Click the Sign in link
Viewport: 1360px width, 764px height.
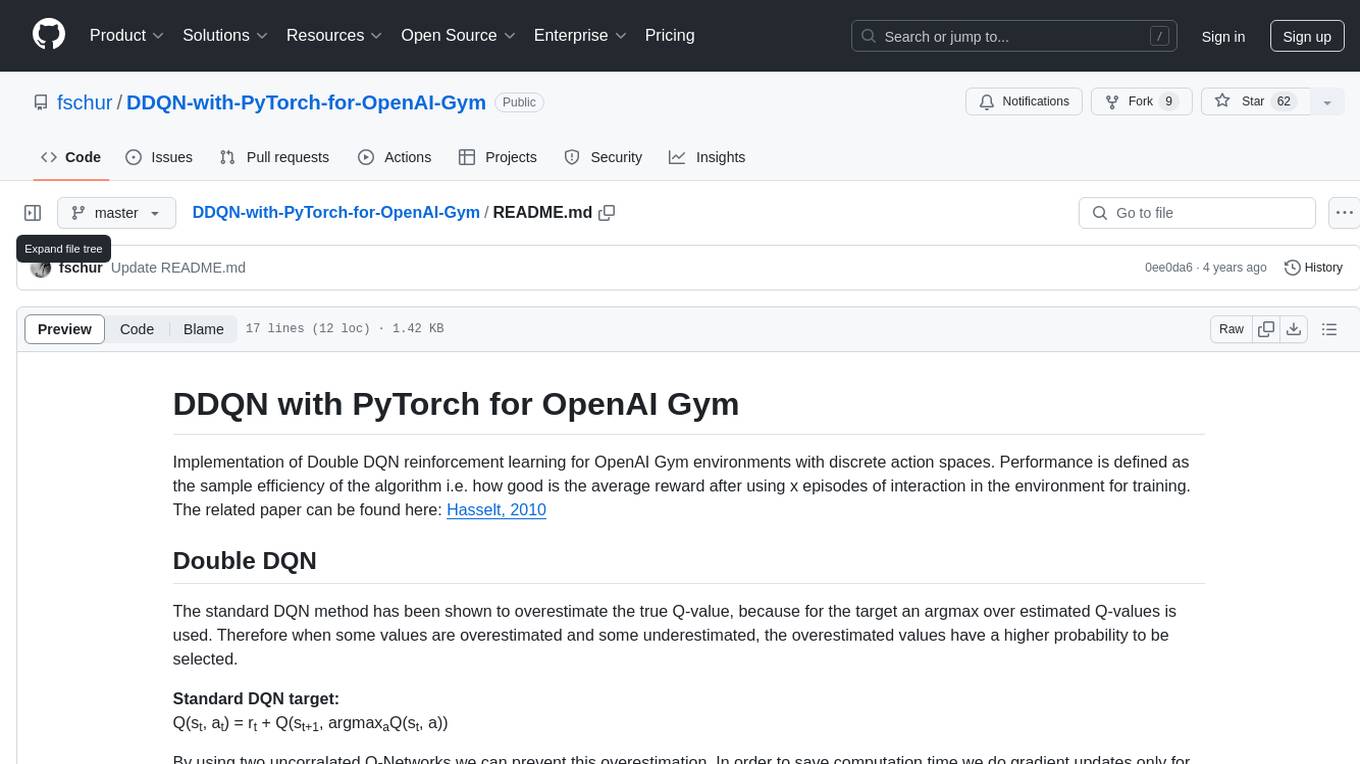(1223, 36)
